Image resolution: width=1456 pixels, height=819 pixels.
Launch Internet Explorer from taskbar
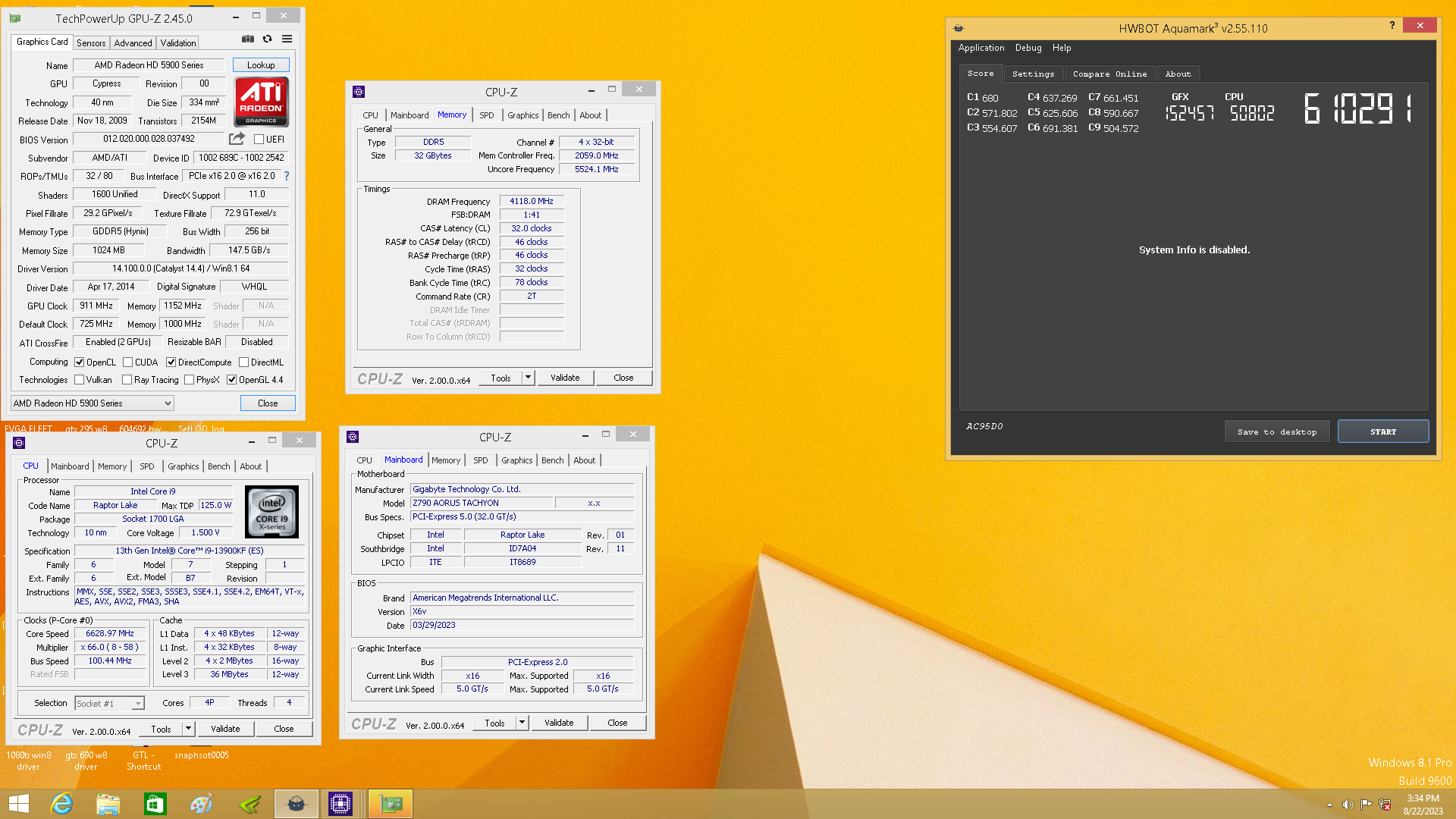61,804
